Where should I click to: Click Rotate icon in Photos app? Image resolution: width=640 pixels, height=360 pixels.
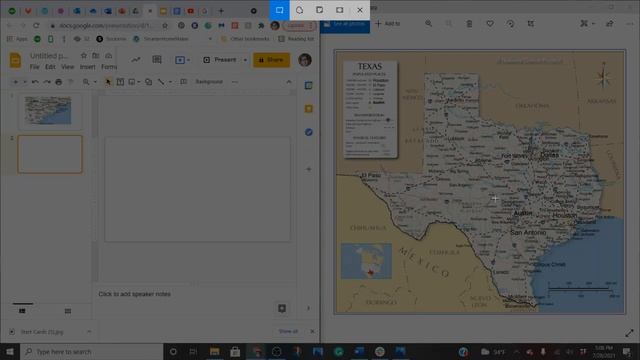tap(510, 24)
